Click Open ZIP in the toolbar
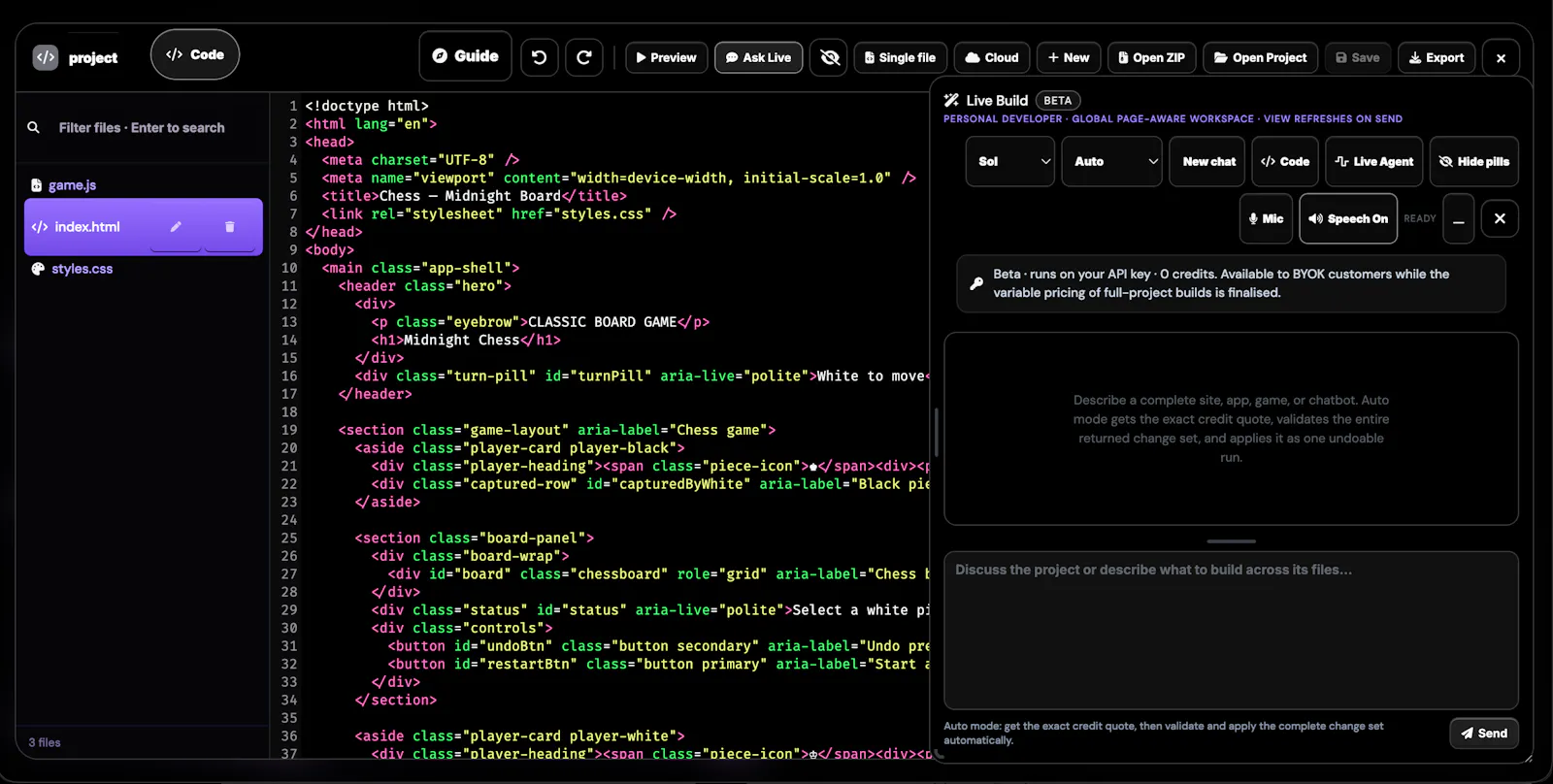Image resolution: width=1553 pixels, height=784 pixels. 1152,57
